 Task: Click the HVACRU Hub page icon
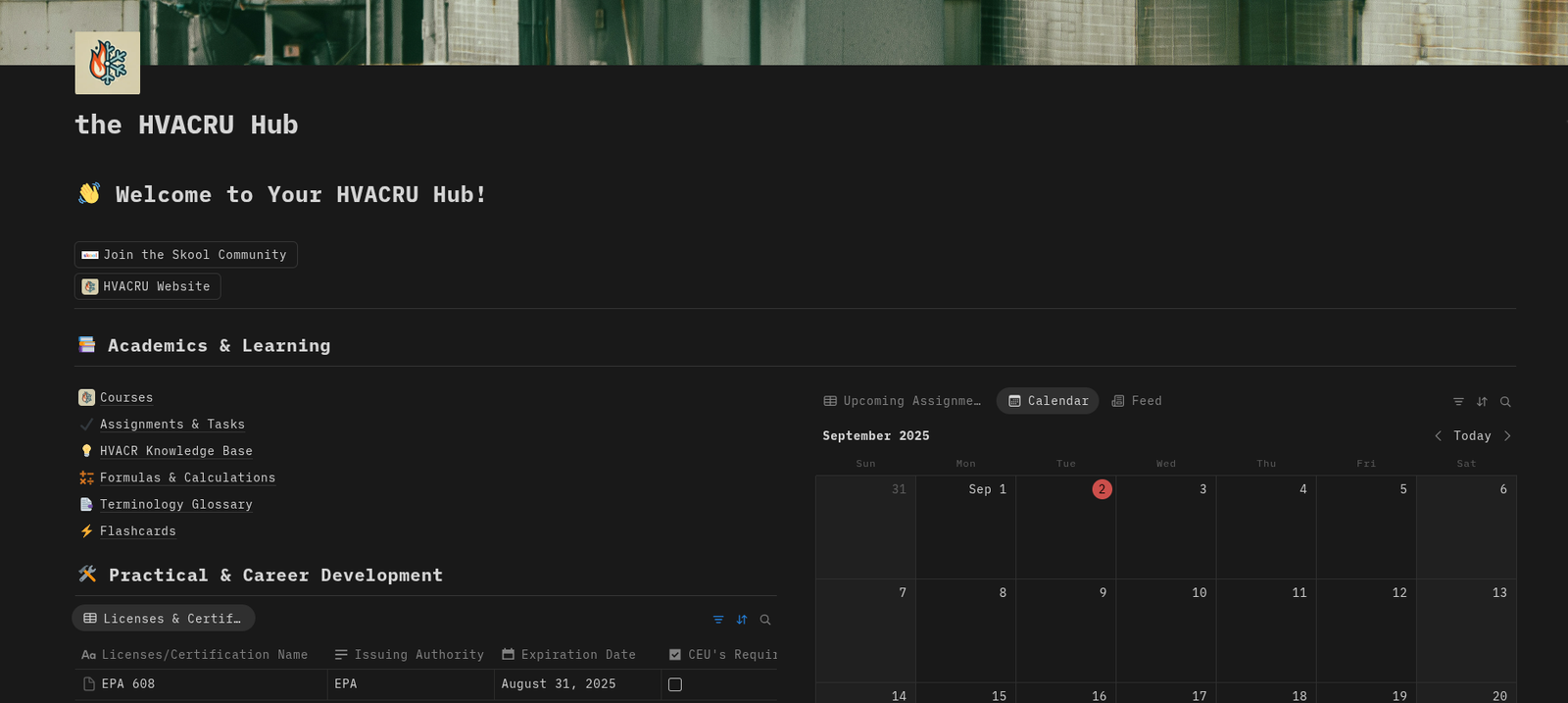pyautogui.click(x=108, y=63)
